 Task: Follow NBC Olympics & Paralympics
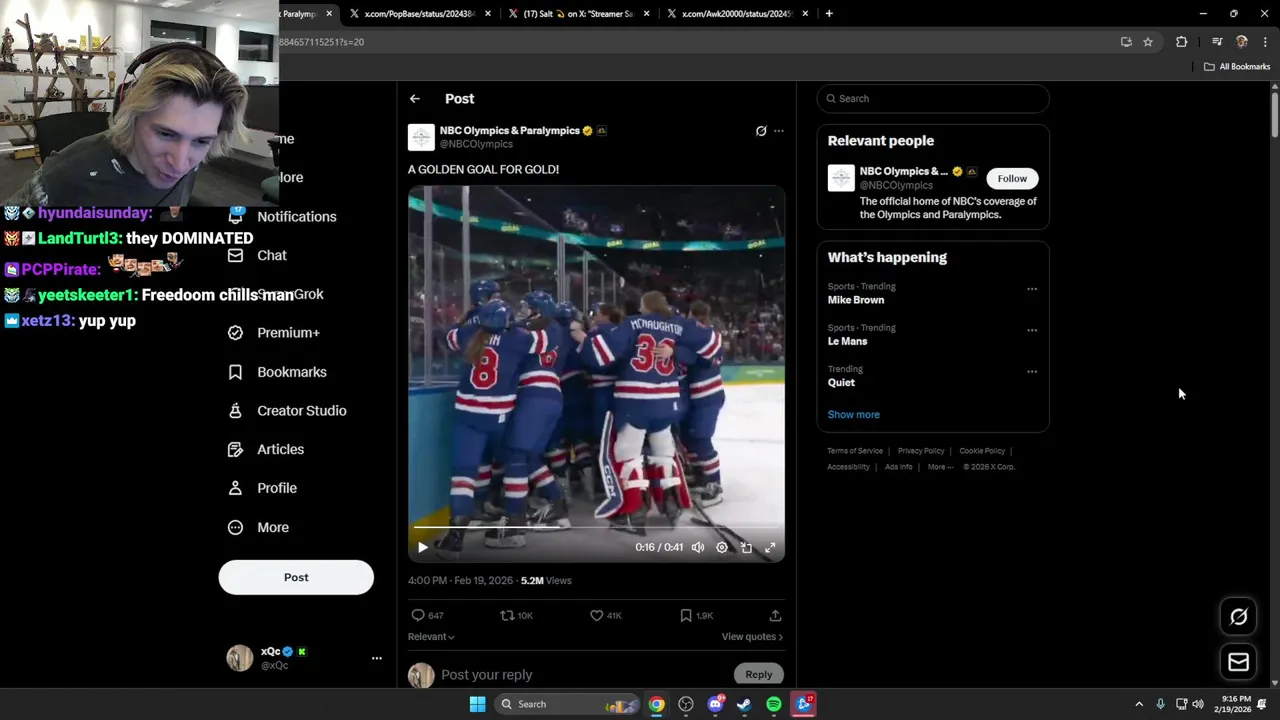(x=1012, y=179)
